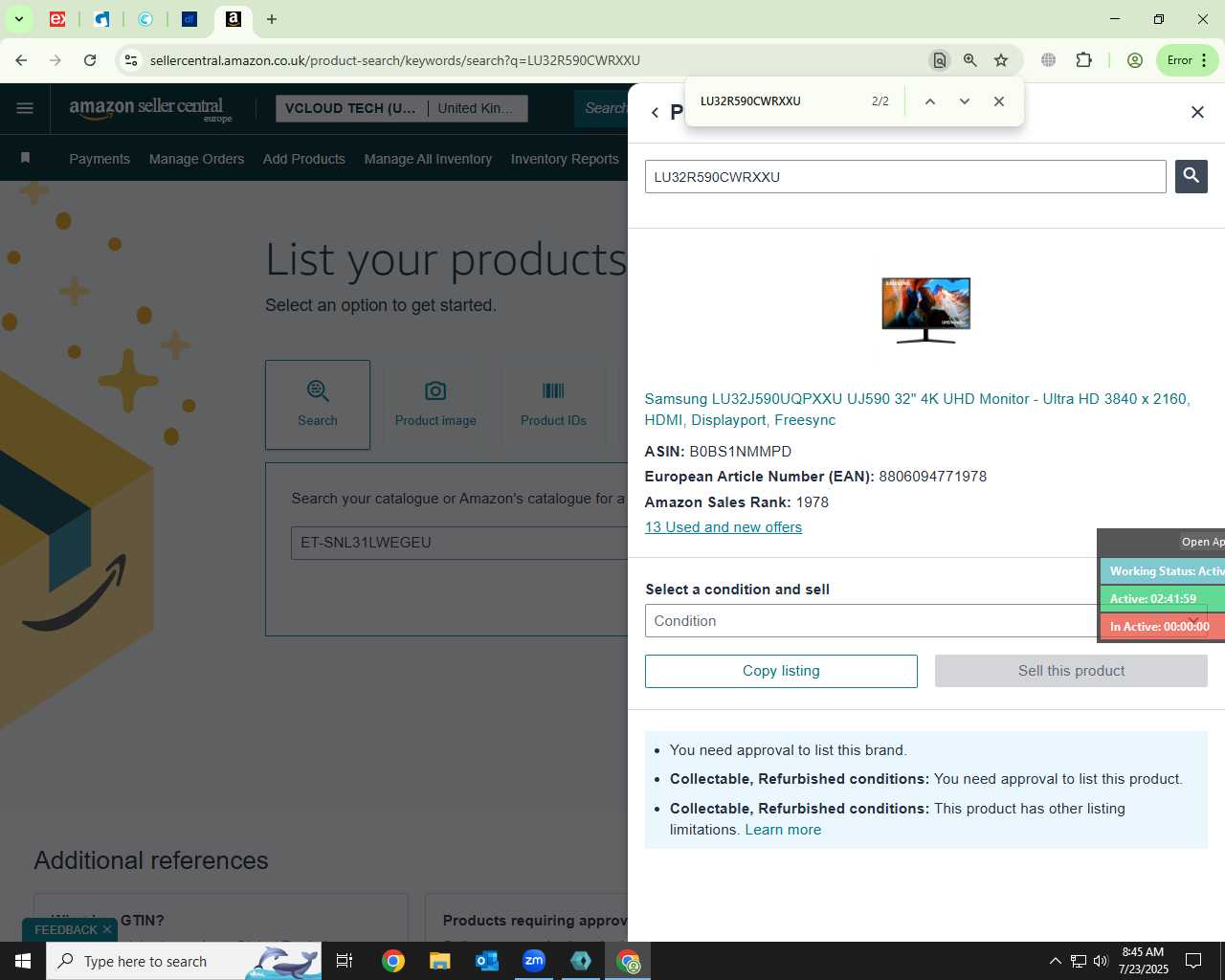
Task: Click the panel search magnifier button
Action: click(x=1192, y=176)
